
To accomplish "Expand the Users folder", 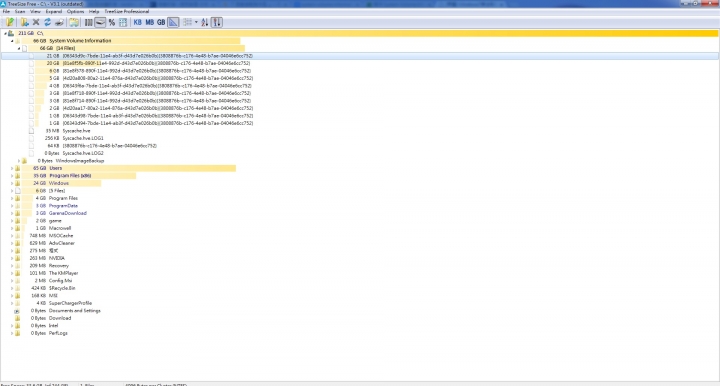I will 12,168.
